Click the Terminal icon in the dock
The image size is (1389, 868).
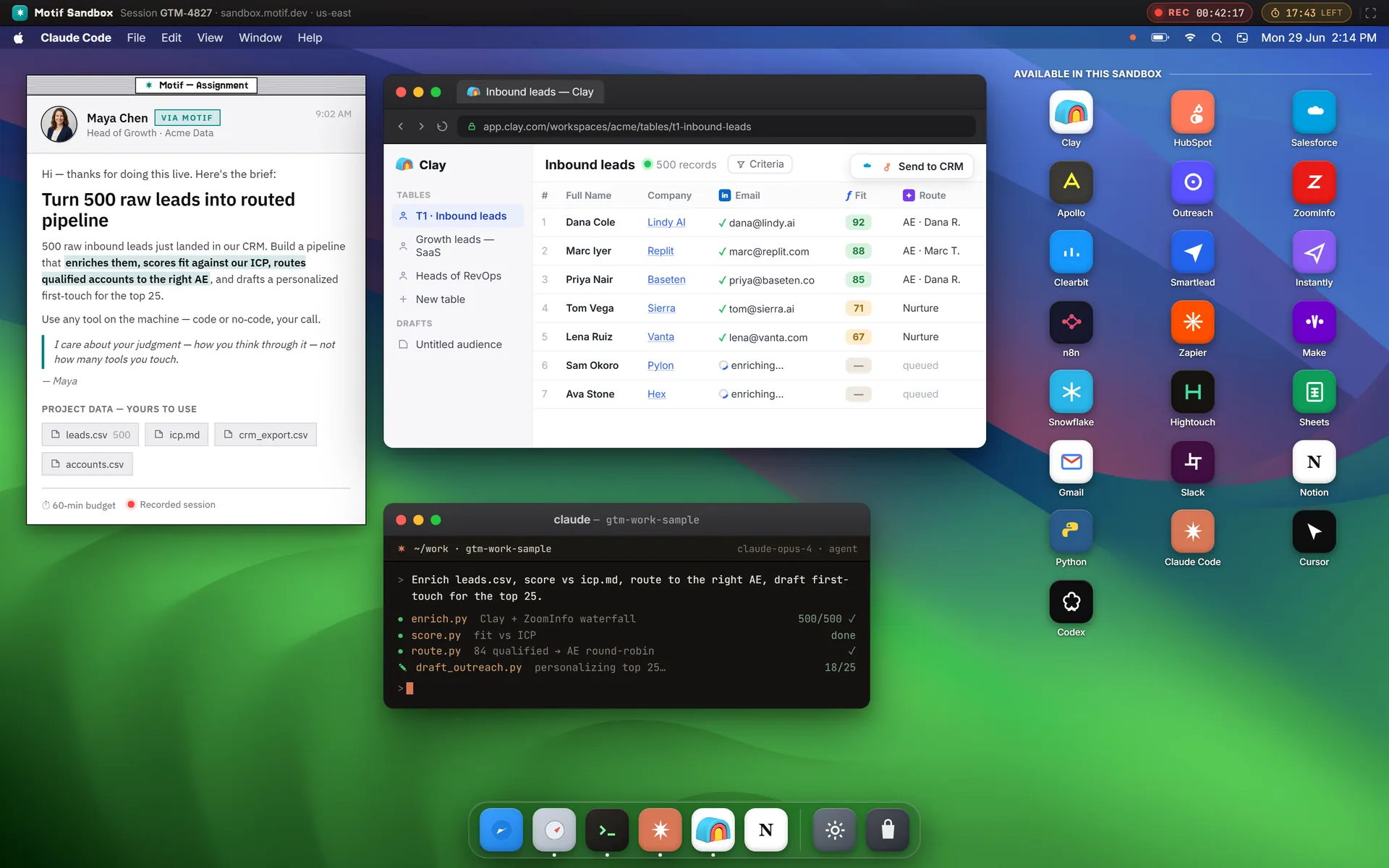coord(607,830)
